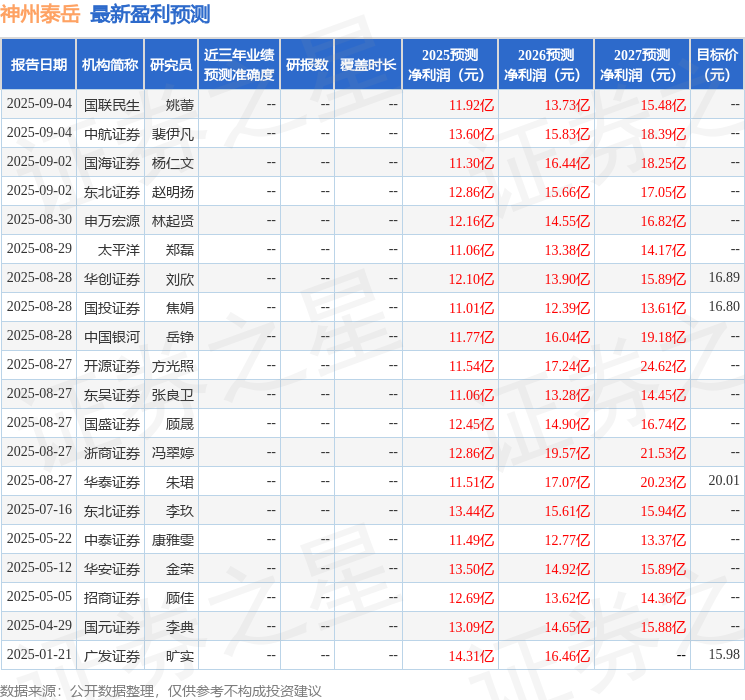Viewport: 745px width, 700px height.
Task: Click researcher name 张良卫
Action: 172,395
